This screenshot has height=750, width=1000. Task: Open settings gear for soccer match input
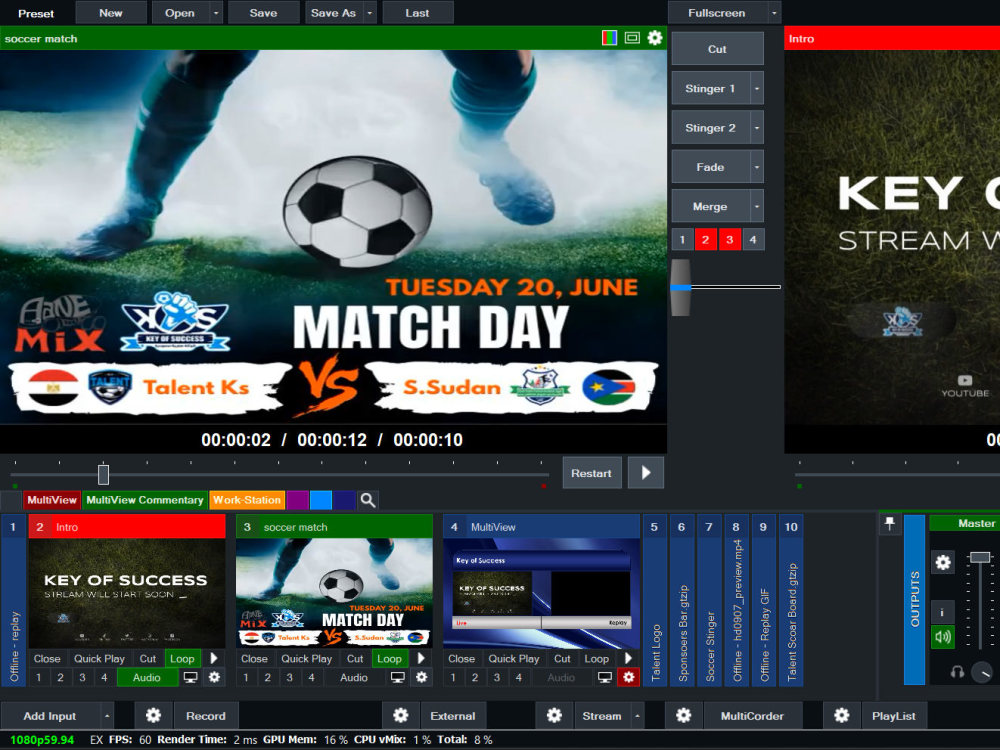click(x=422, y=677)
